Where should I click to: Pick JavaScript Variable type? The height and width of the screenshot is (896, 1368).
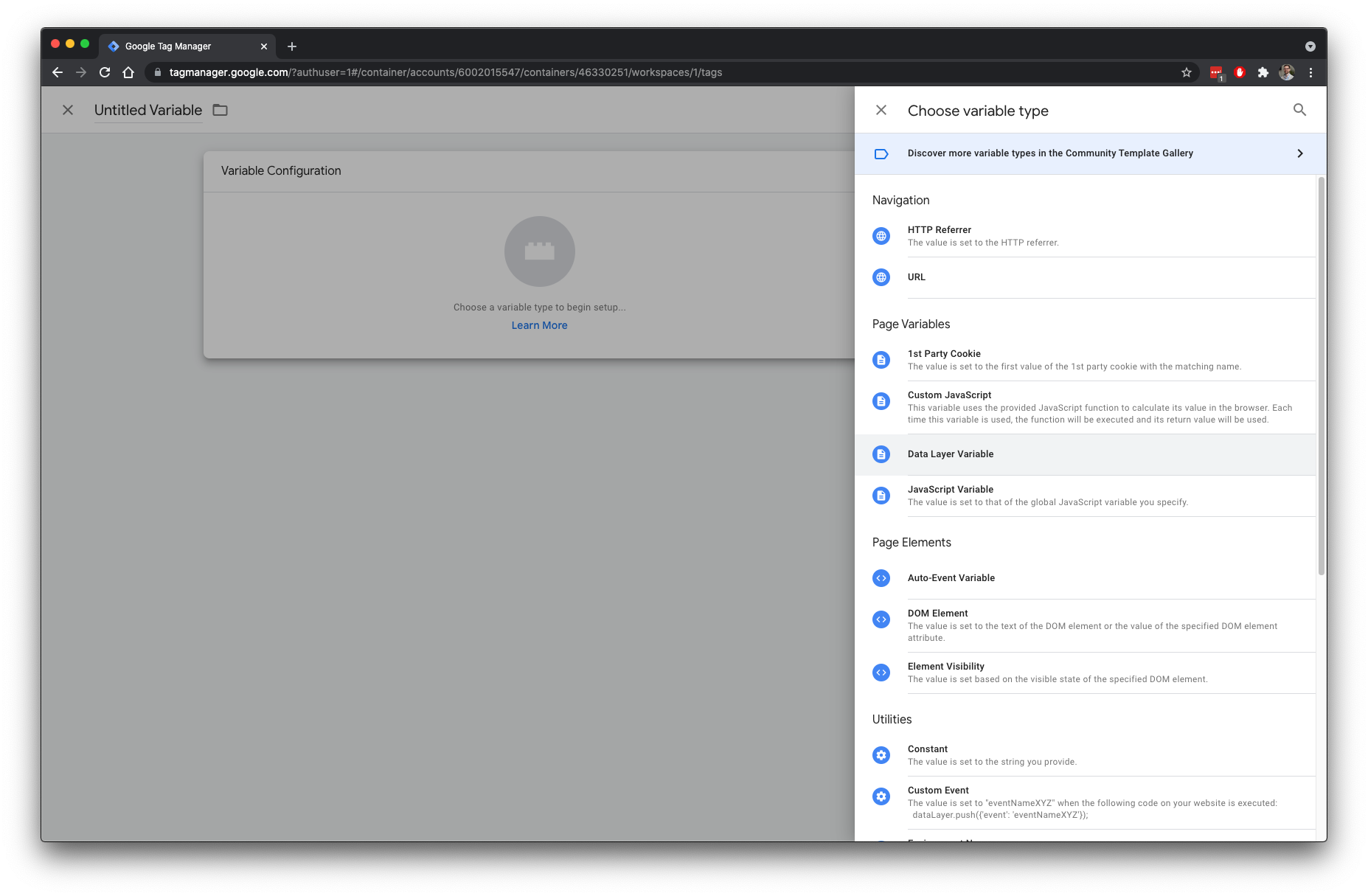click(x=1086, y=496)
